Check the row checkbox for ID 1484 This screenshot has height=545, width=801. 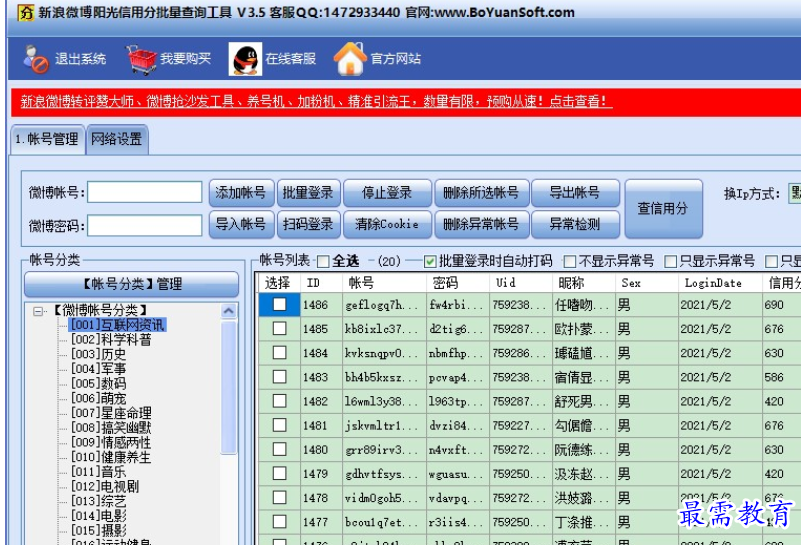[279, 352]
